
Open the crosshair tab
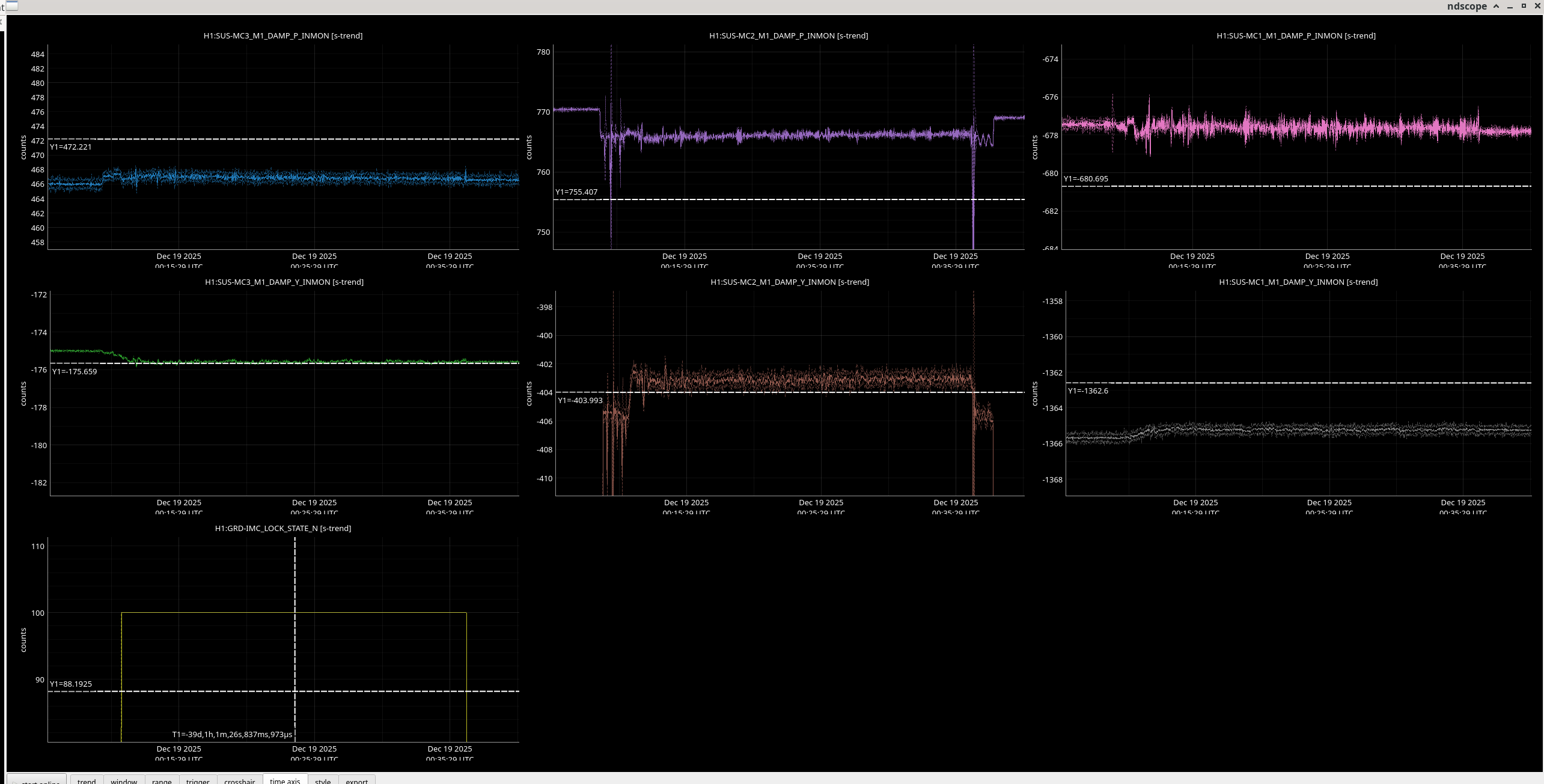pos(239,780)
